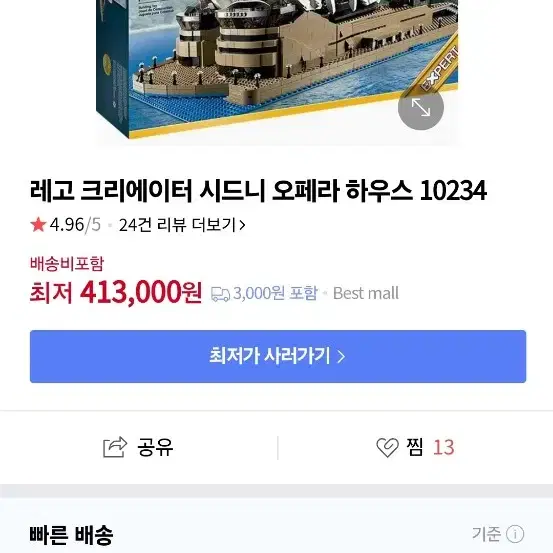The height and width of the screenshot is (553, 553).
Task: Click the Best mall seller name
Action: pyautogui.click(x=366, y=293)
